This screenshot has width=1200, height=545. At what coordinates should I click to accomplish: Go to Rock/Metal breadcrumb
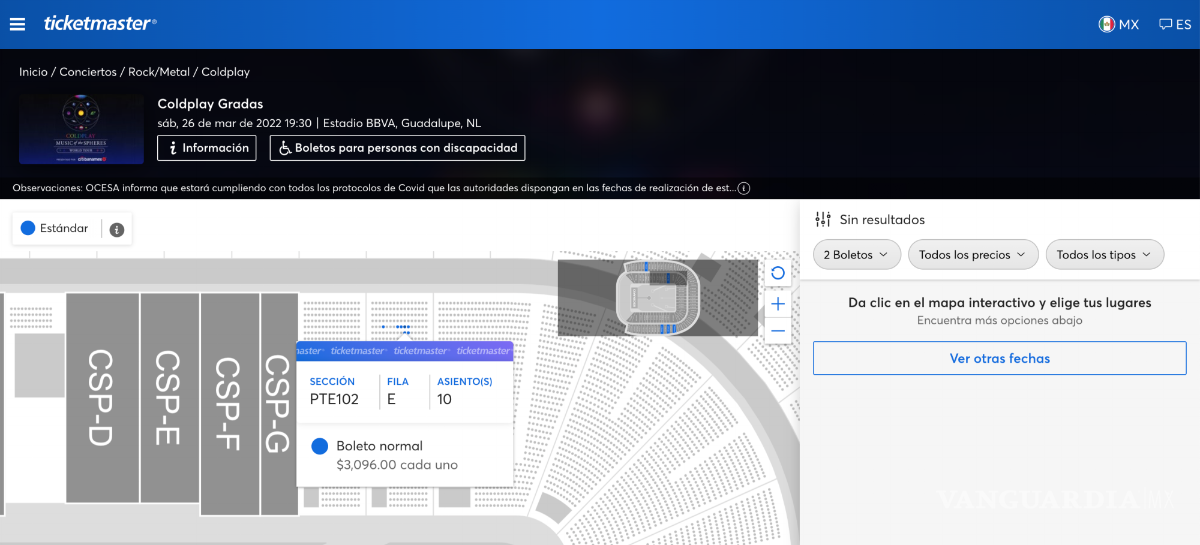point(159,72)
